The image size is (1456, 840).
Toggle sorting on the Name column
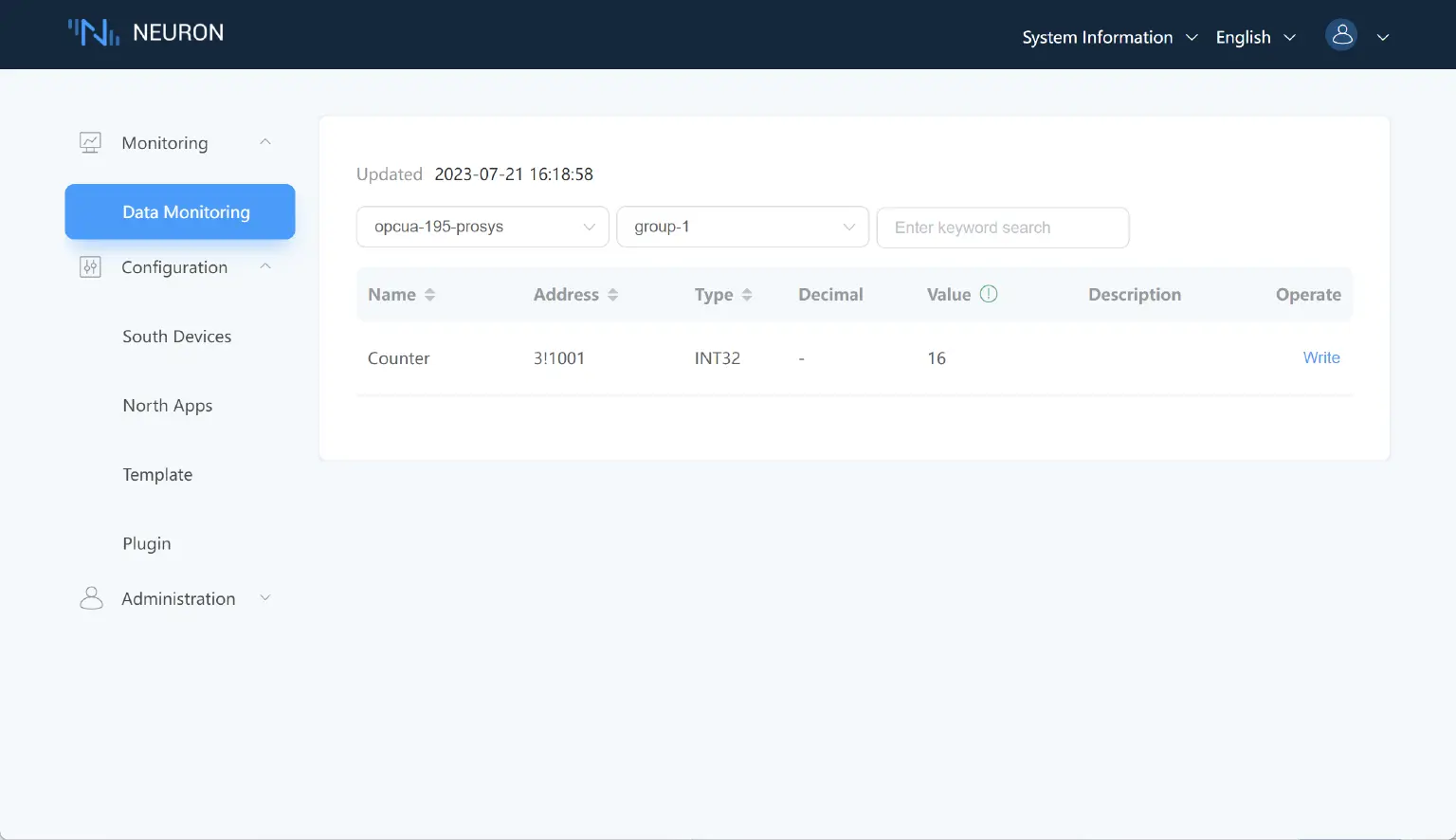[x=429, y=294]
